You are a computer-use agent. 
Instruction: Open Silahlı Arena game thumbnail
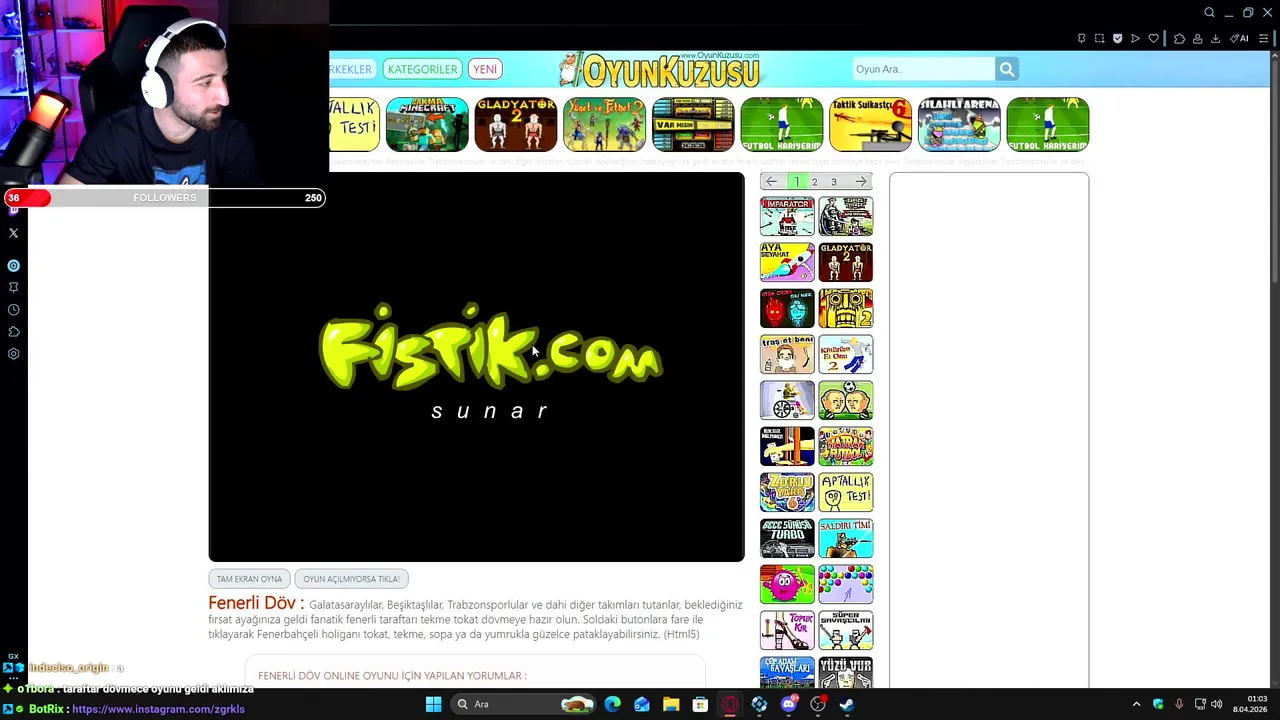(959, 125)
